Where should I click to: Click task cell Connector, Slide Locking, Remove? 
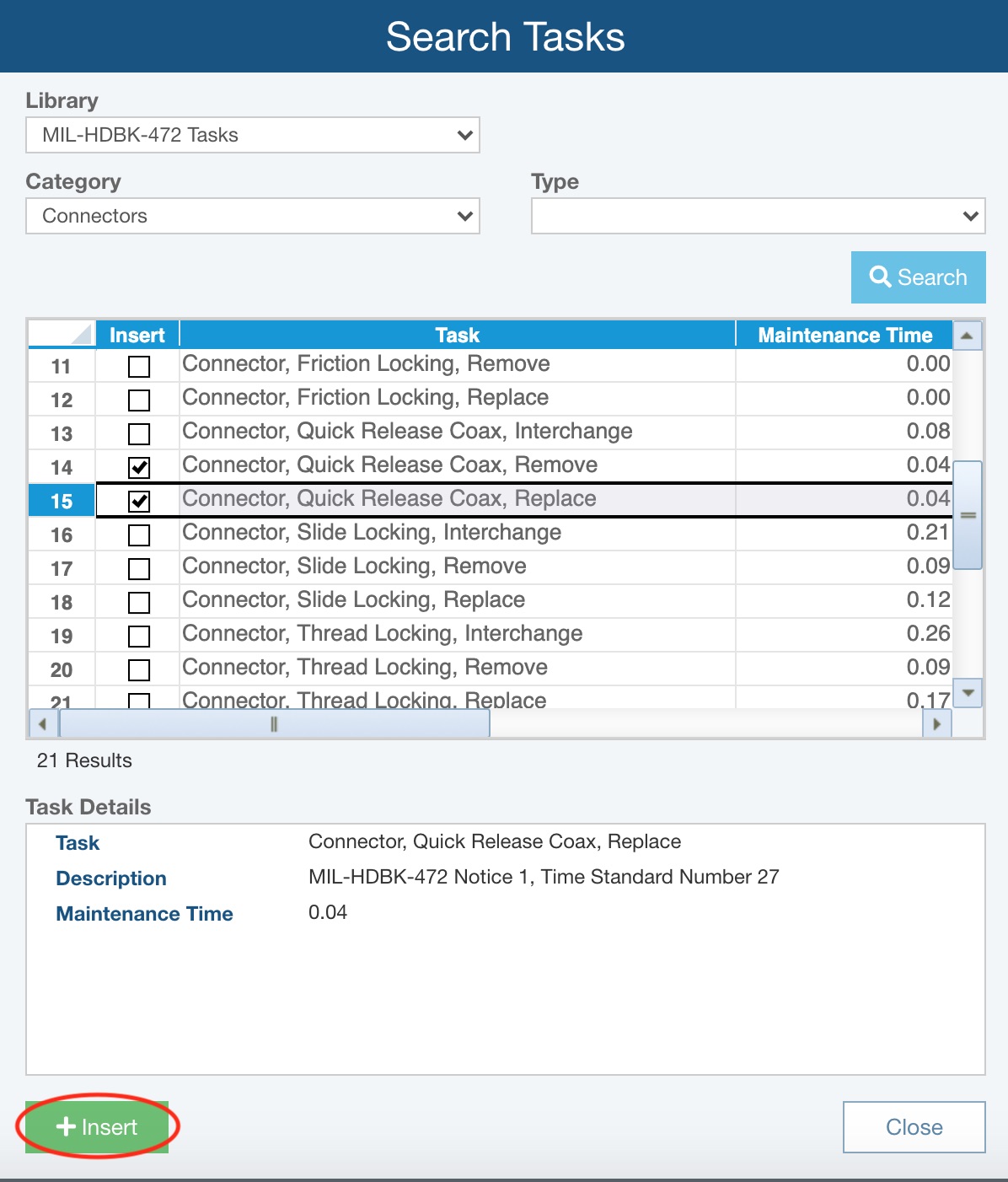pos(458,567)
